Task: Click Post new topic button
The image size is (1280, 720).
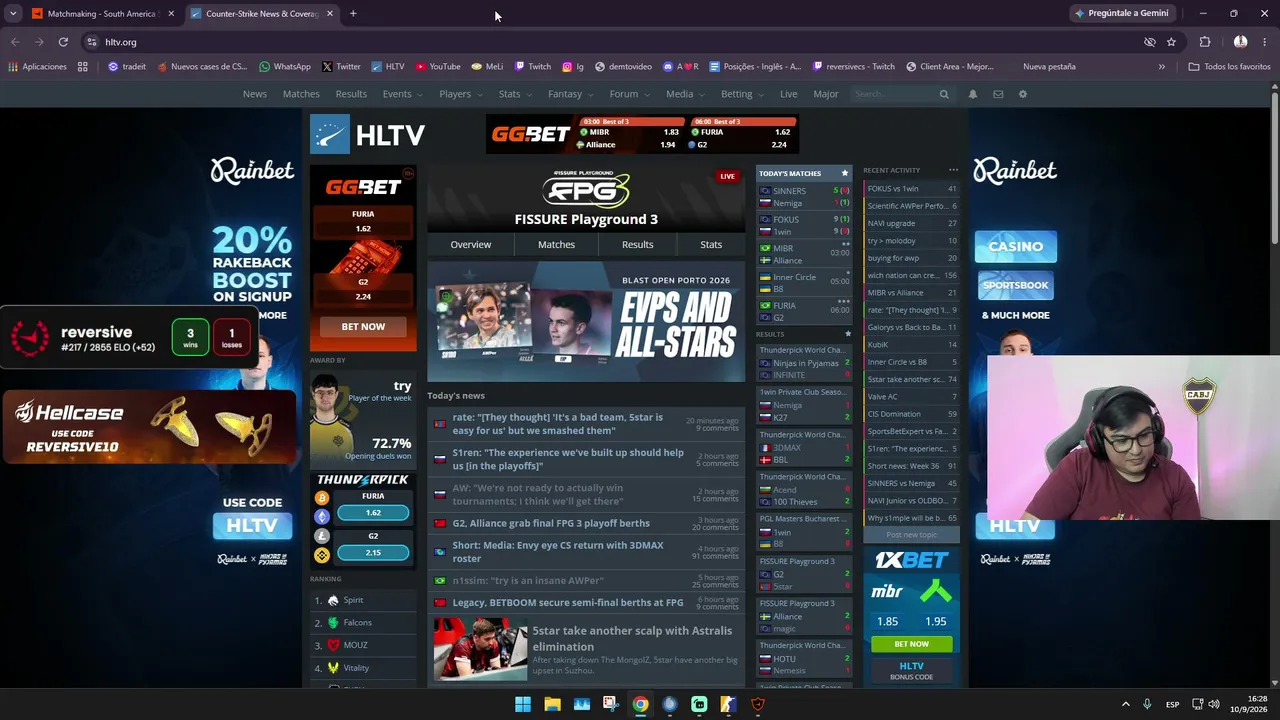Action: (x=911, y=535)
